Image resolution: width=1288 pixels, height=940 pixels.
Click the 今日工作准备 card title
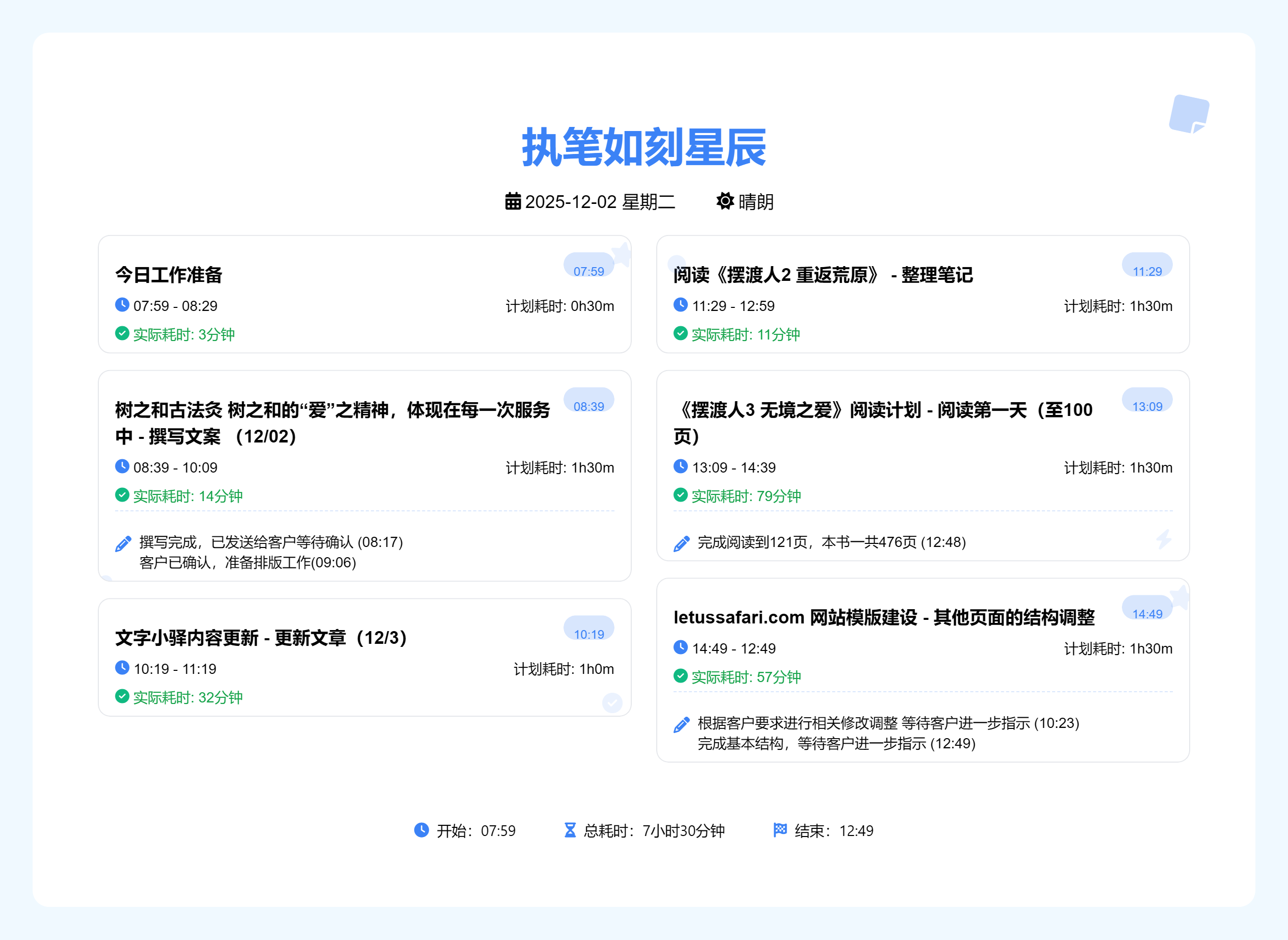[x=168, y=275]
